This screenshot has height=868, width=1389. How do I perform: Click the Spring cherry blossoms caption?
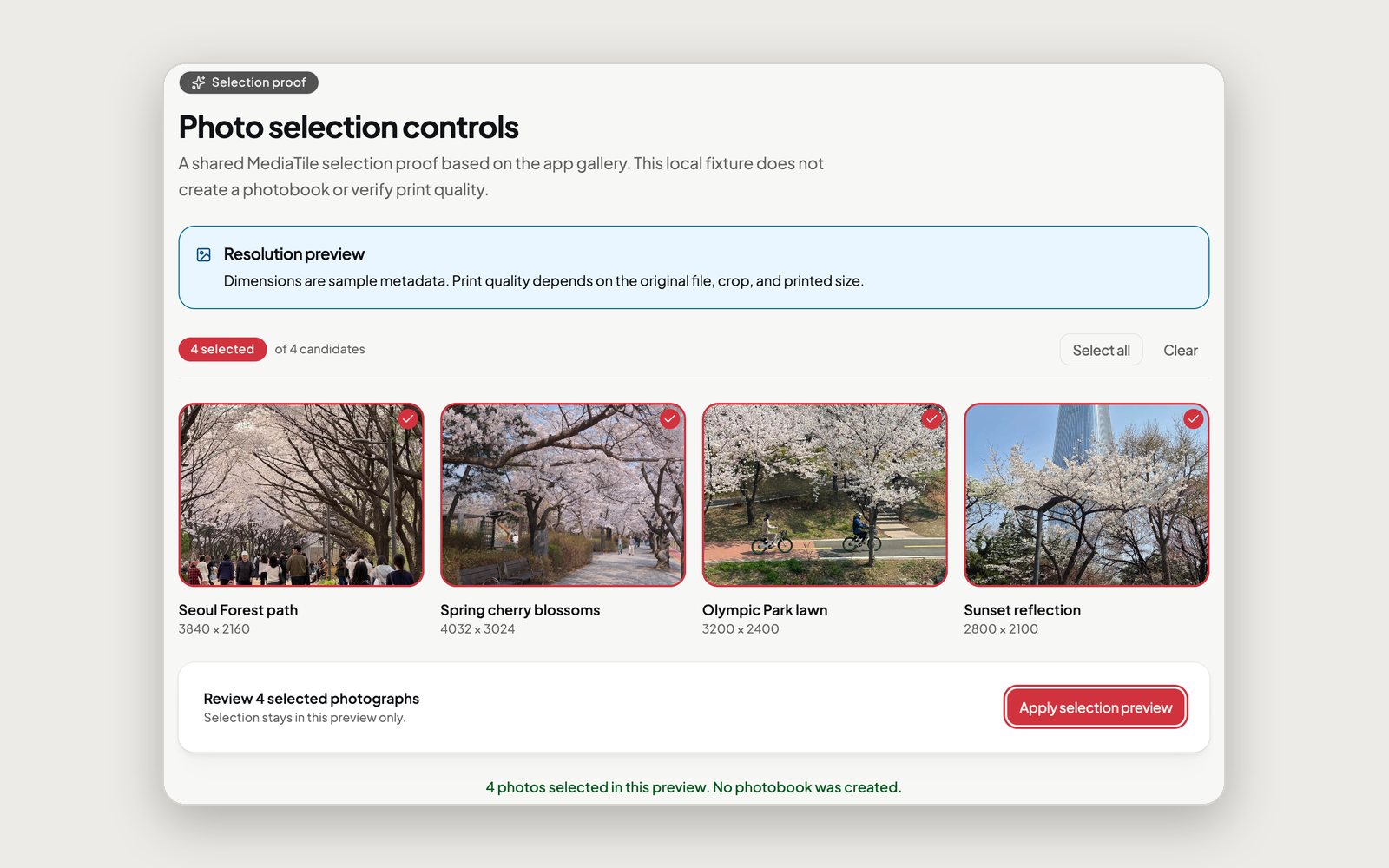coord(520,610)
